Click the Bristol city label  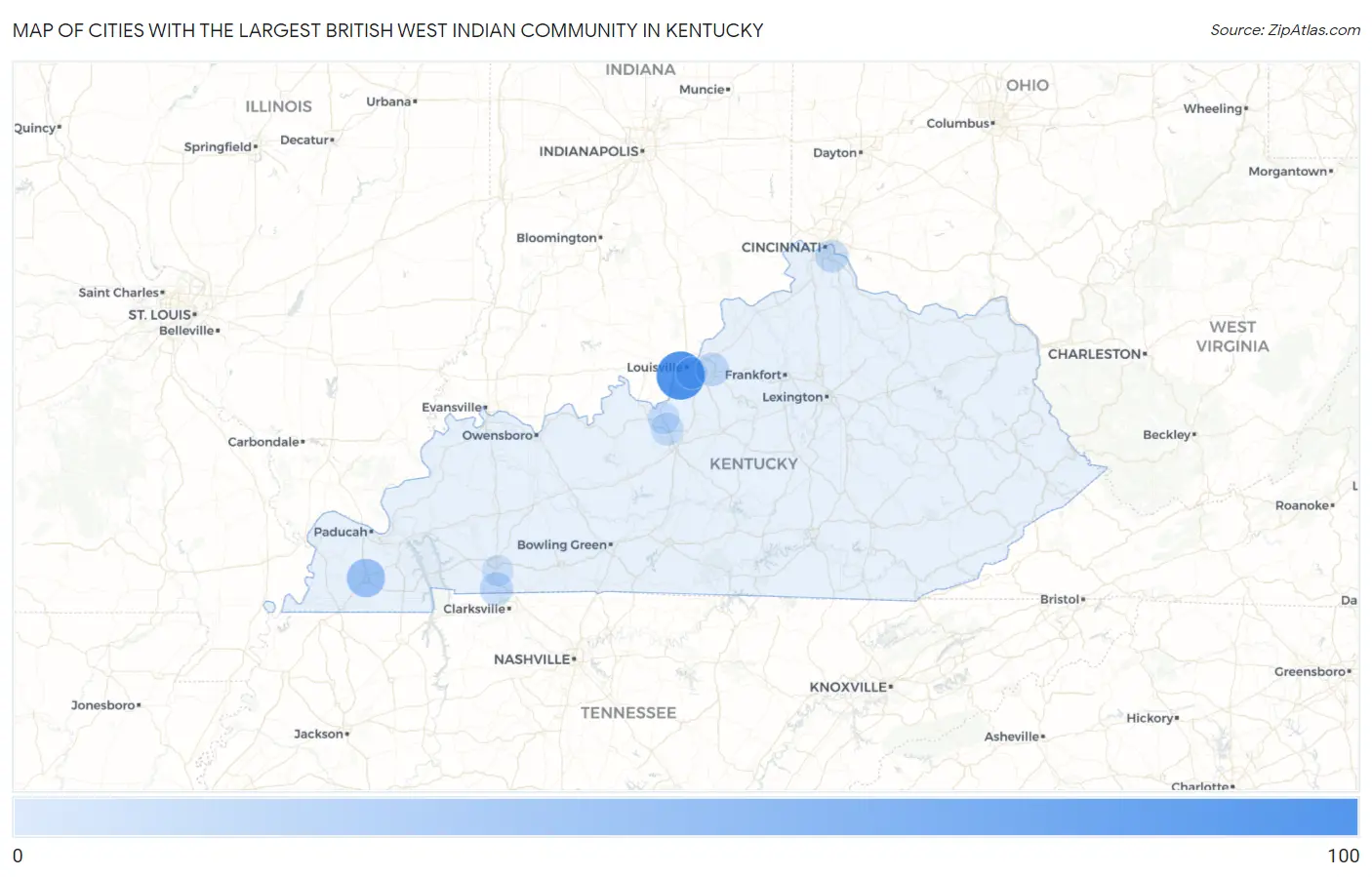pyautogui.click(x=1060, y=599)
